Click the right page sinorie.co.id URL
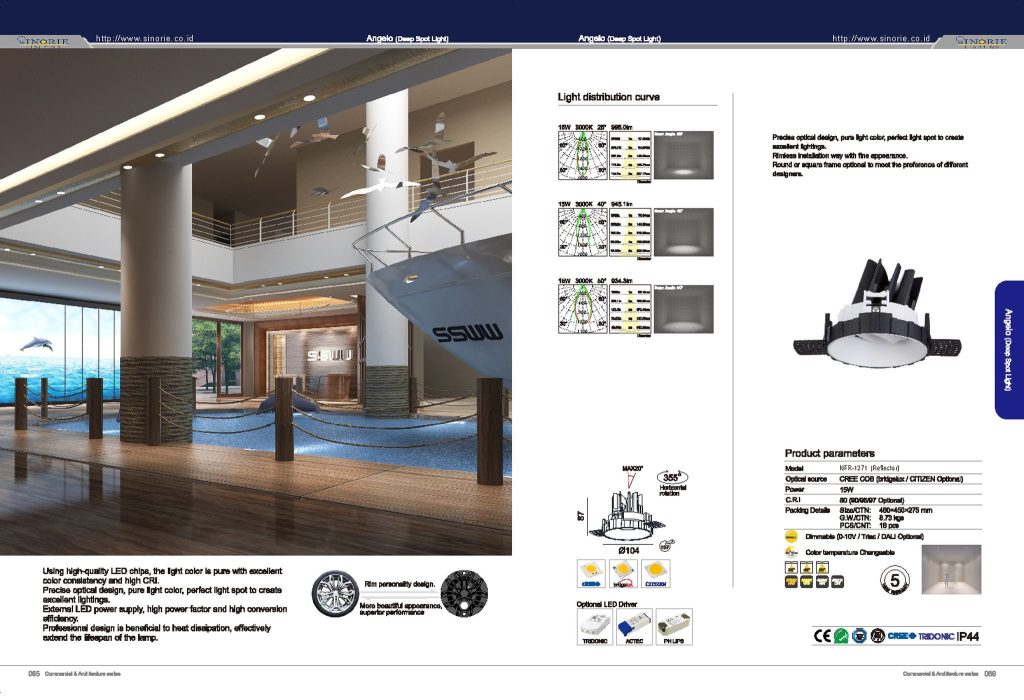Viewport: 1024px width, 700px height. [881, 38]
